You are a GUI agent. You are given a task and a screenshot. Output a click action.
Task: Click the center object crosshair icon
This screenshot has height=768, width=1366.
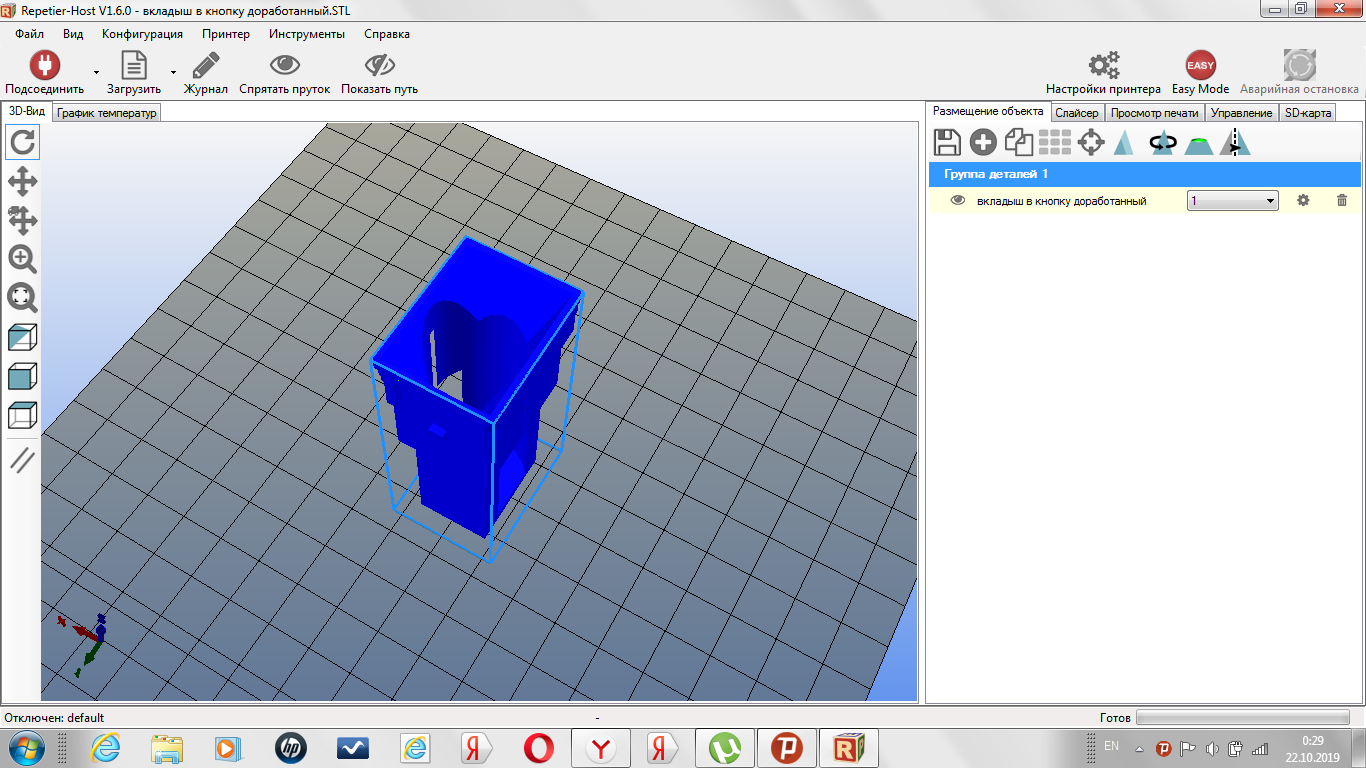tap(1091, 143)
